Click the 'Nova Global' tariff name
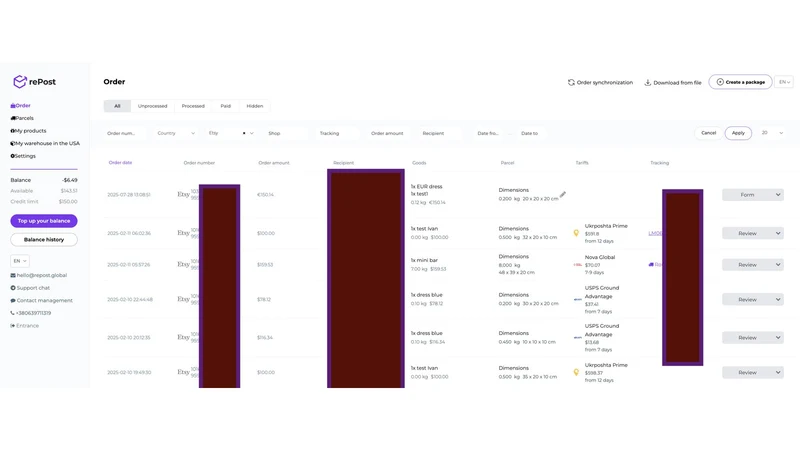The image size is (800, 450). pyautogui.click(x=600, y=257)
